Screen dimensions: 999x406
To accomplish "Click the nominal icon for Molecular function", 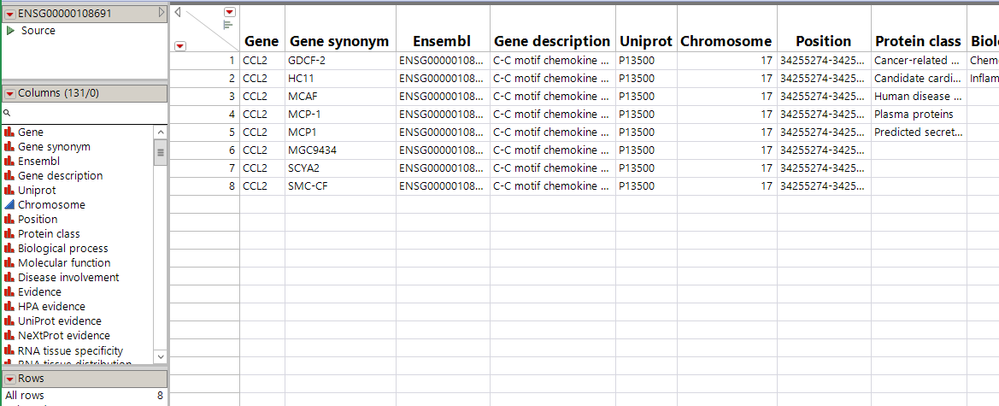I will [9, 263].
